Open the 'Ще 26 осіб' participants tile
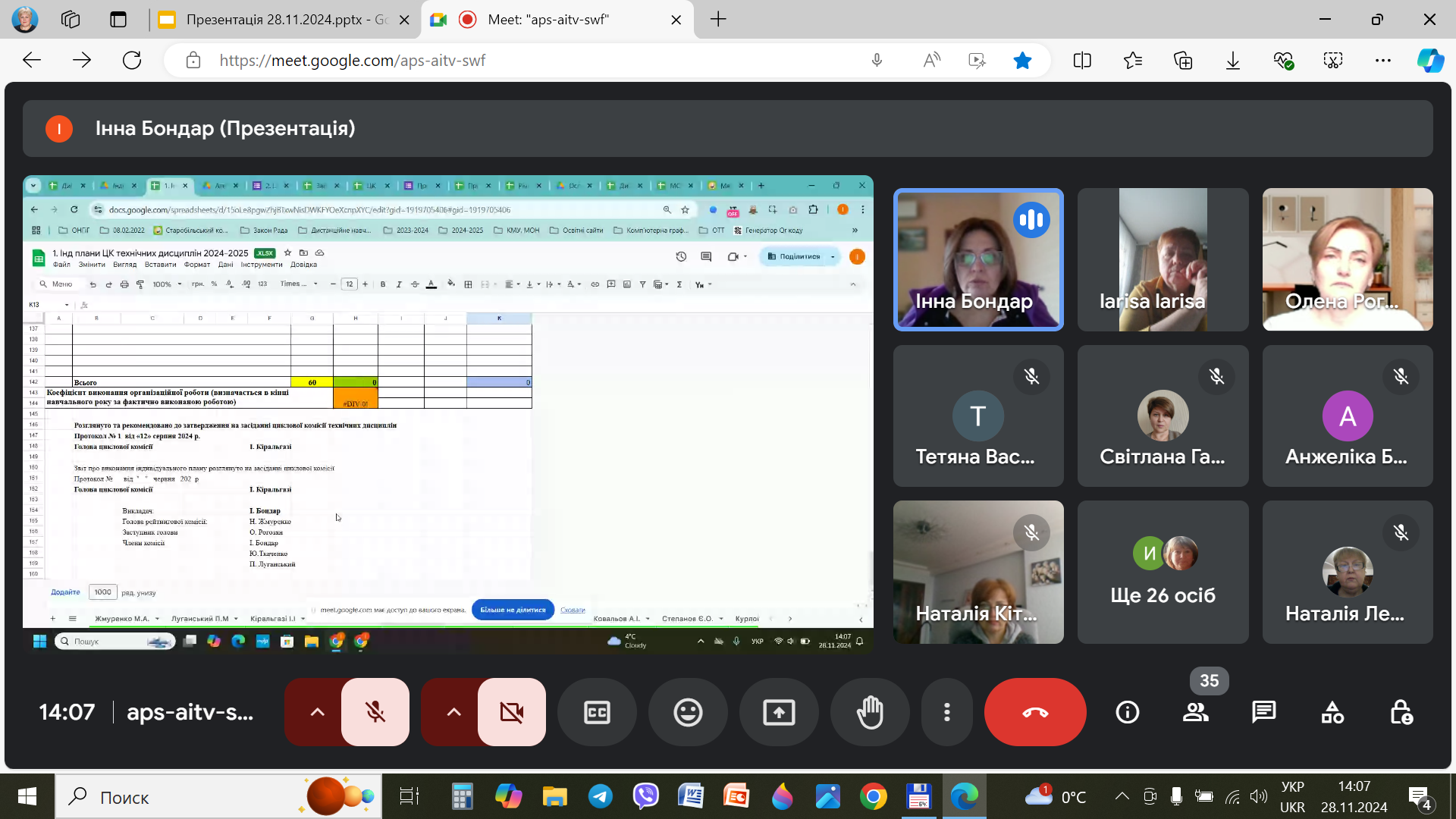 tap(1163, 572)
